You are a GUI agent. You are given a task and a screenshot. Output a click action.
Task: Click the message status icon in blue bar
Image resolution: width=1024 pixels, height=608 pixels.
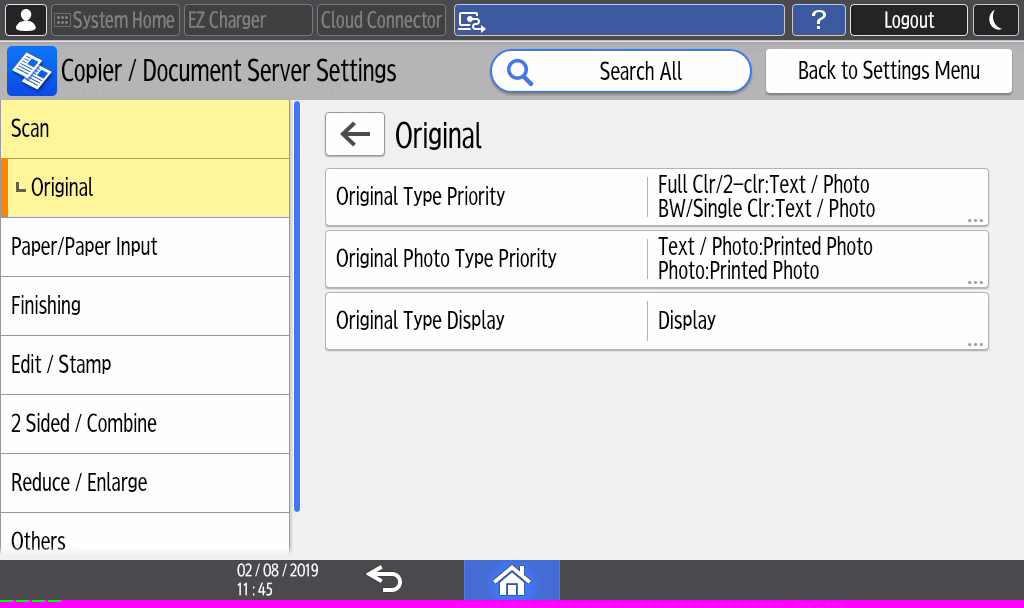(471, 20)
